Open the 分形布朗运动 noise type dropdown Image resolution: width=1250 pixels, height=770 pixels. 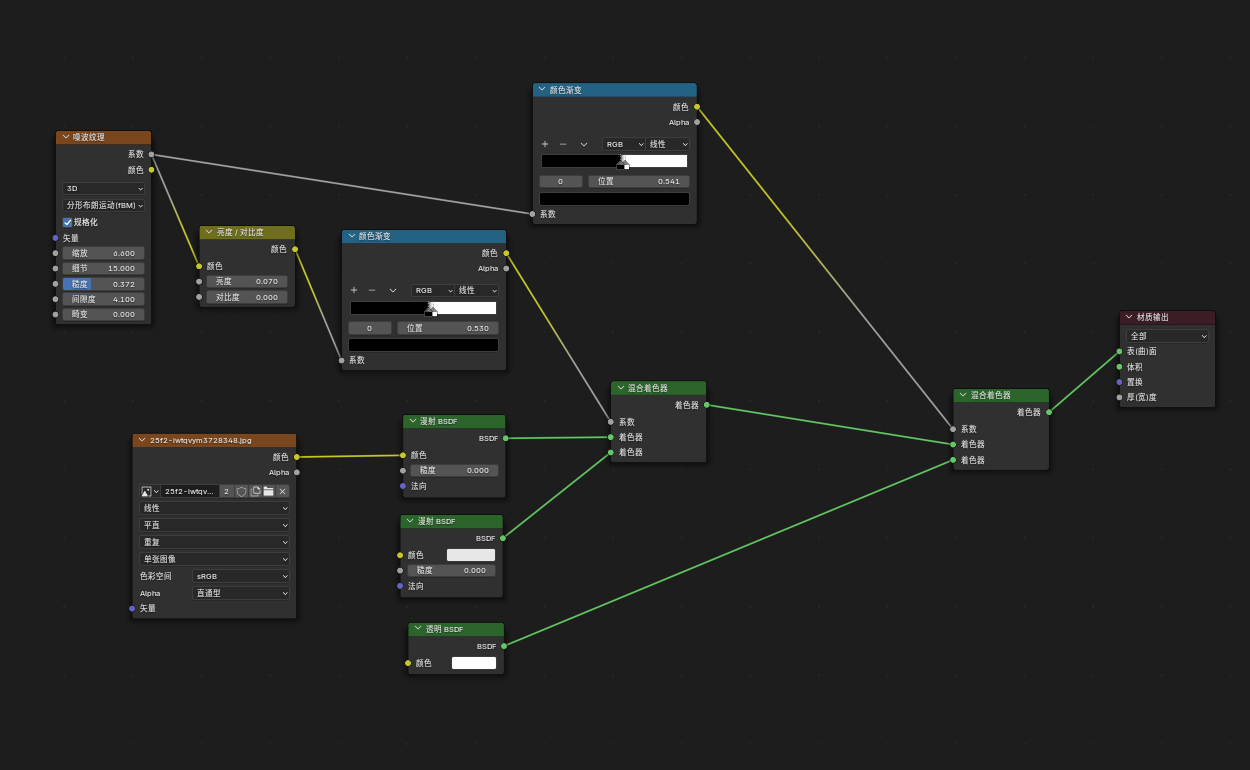(x=104, y=205)
